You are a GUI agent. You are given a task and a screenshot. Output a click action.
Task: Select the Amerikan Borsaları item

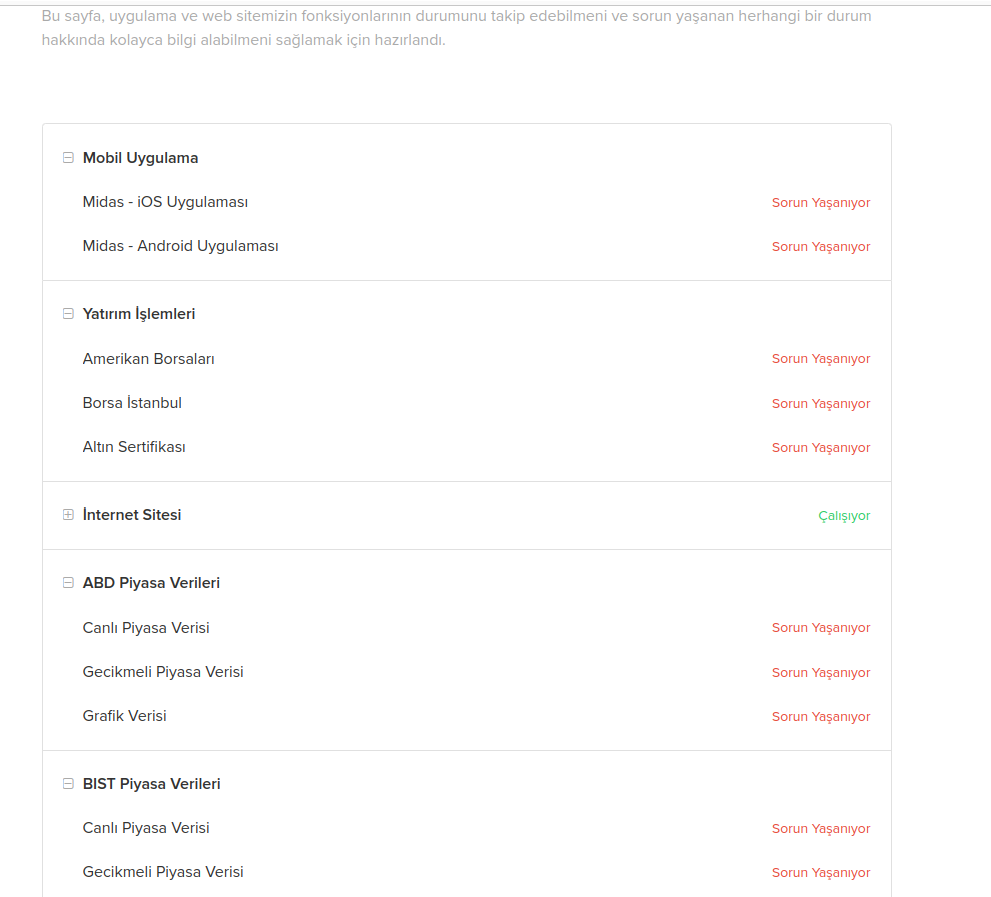149,359
